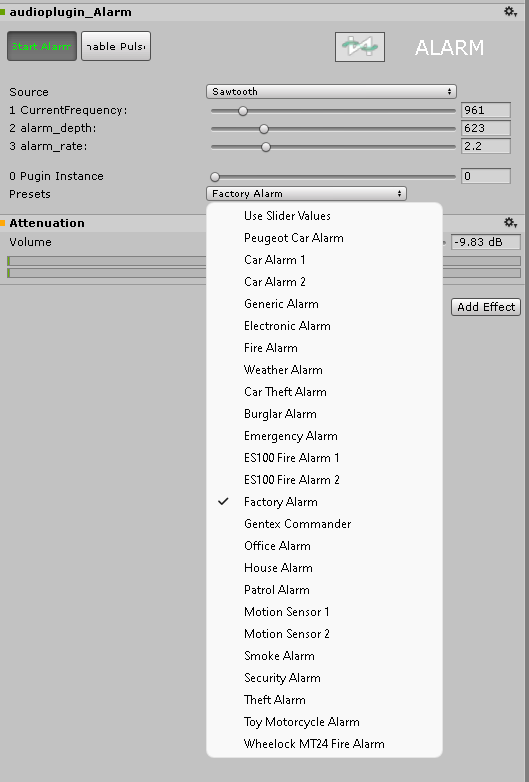Click the CurrentFrequency slider handle
Image resolution: width=529 pixels, height=782 pixels.
(x=243, y=111)
